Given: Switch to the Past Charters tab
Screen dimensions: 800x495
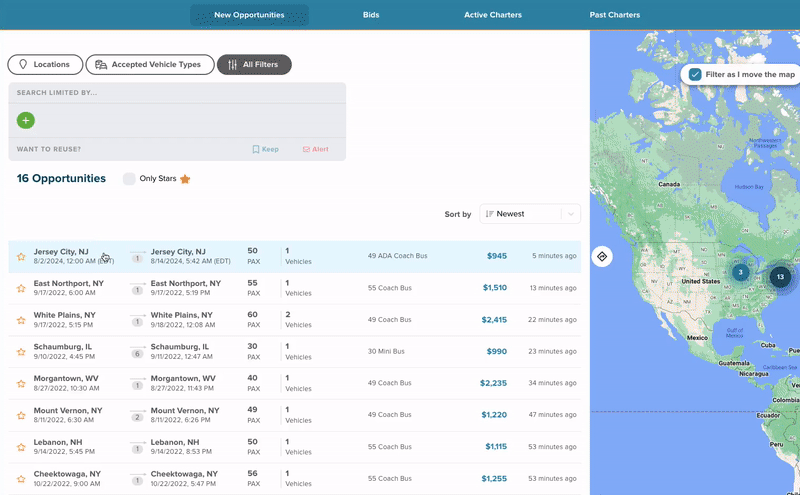Looking at the screenshot, I should [x=615, y=15].
